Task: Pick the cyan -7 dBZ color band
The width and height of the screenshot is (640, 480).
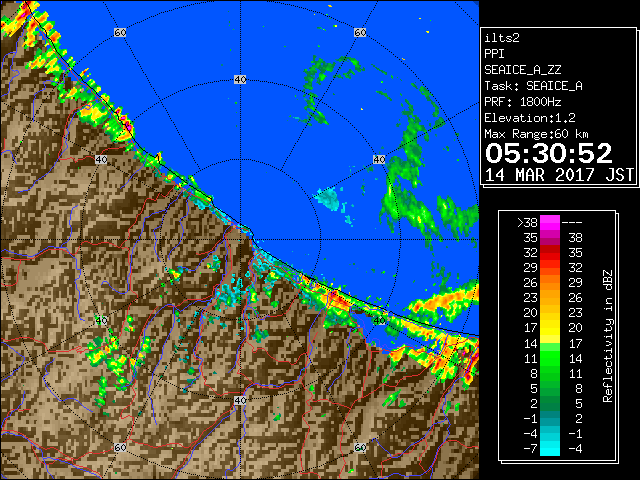Action: [x=550, y=449]
